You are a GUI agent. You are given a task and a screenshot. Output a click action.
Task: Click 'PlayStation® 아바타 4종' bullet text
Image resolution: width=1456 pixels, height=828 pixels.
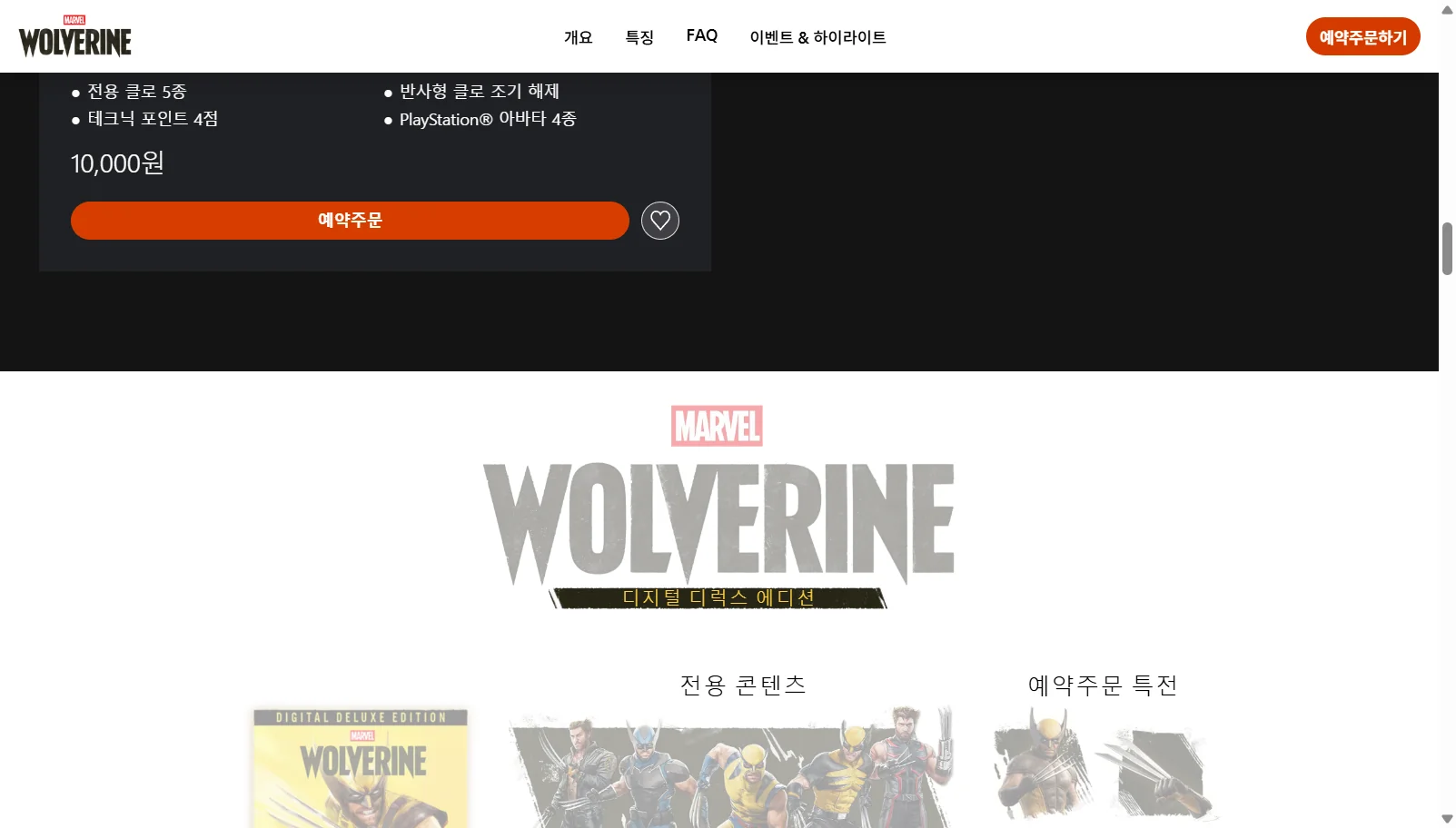488,119
